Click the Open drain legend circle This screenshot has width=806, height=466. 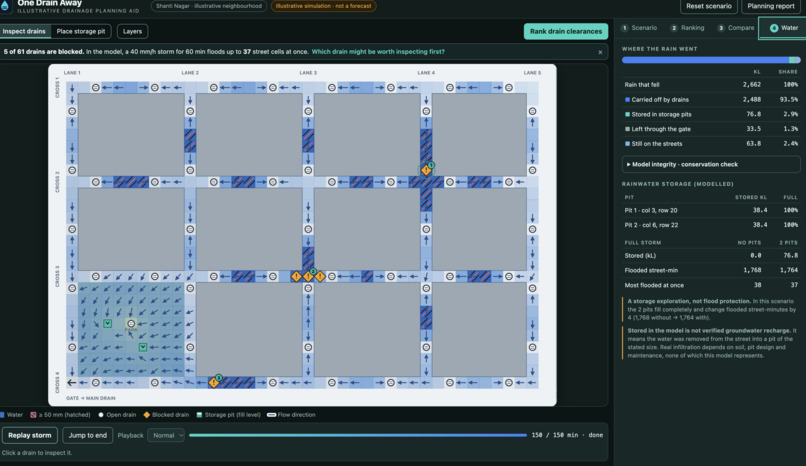tap(101, 415)
